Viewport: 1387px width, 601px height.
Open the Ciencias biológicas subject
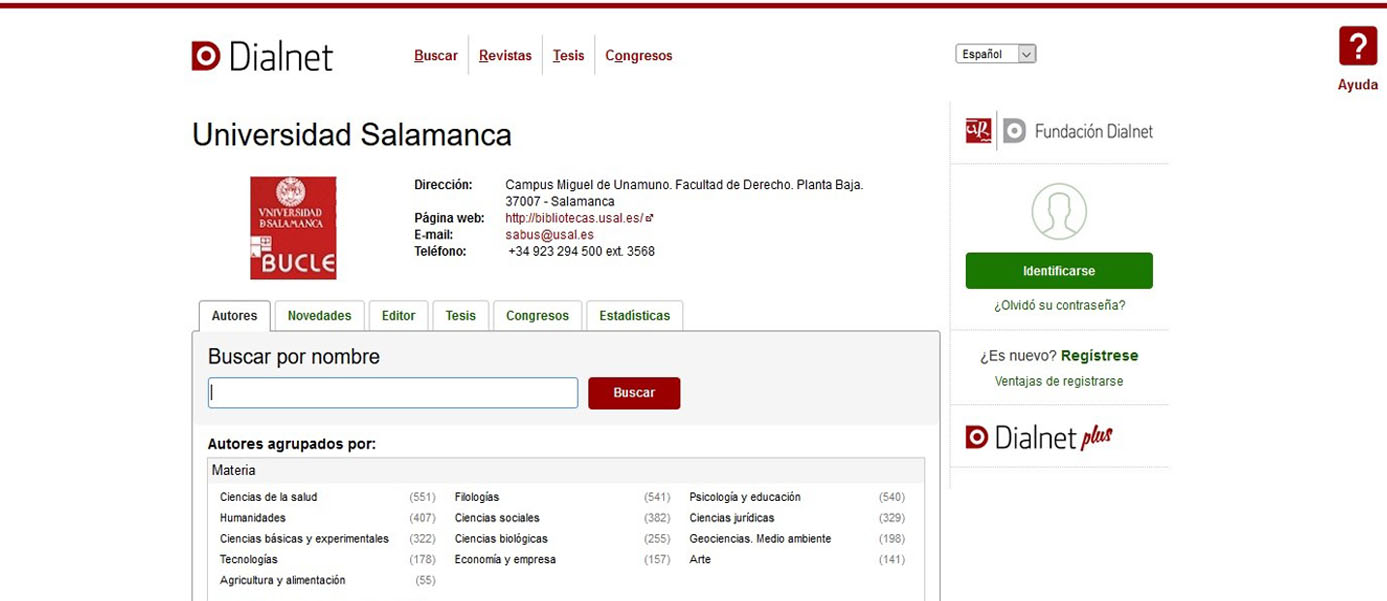pos(501,539)
